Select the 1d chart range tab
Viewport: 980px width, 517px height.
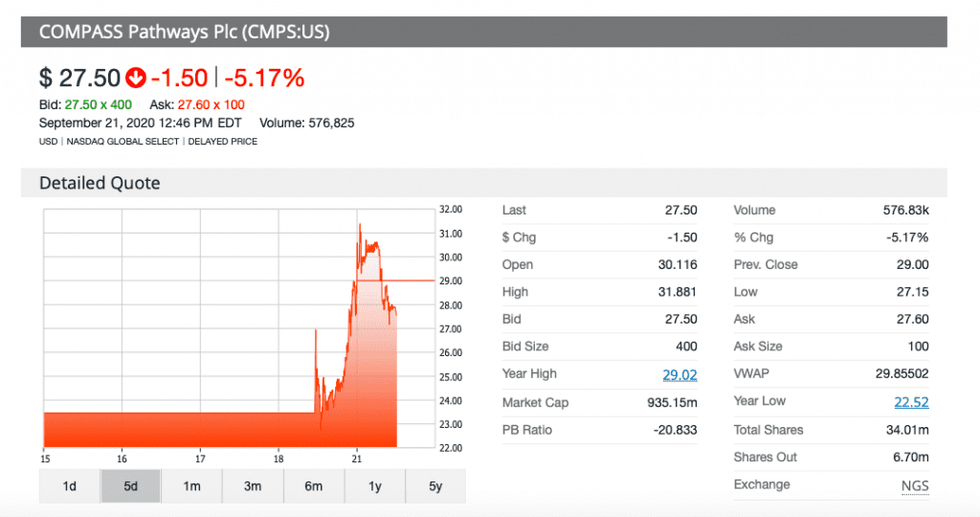click(70, 486)
